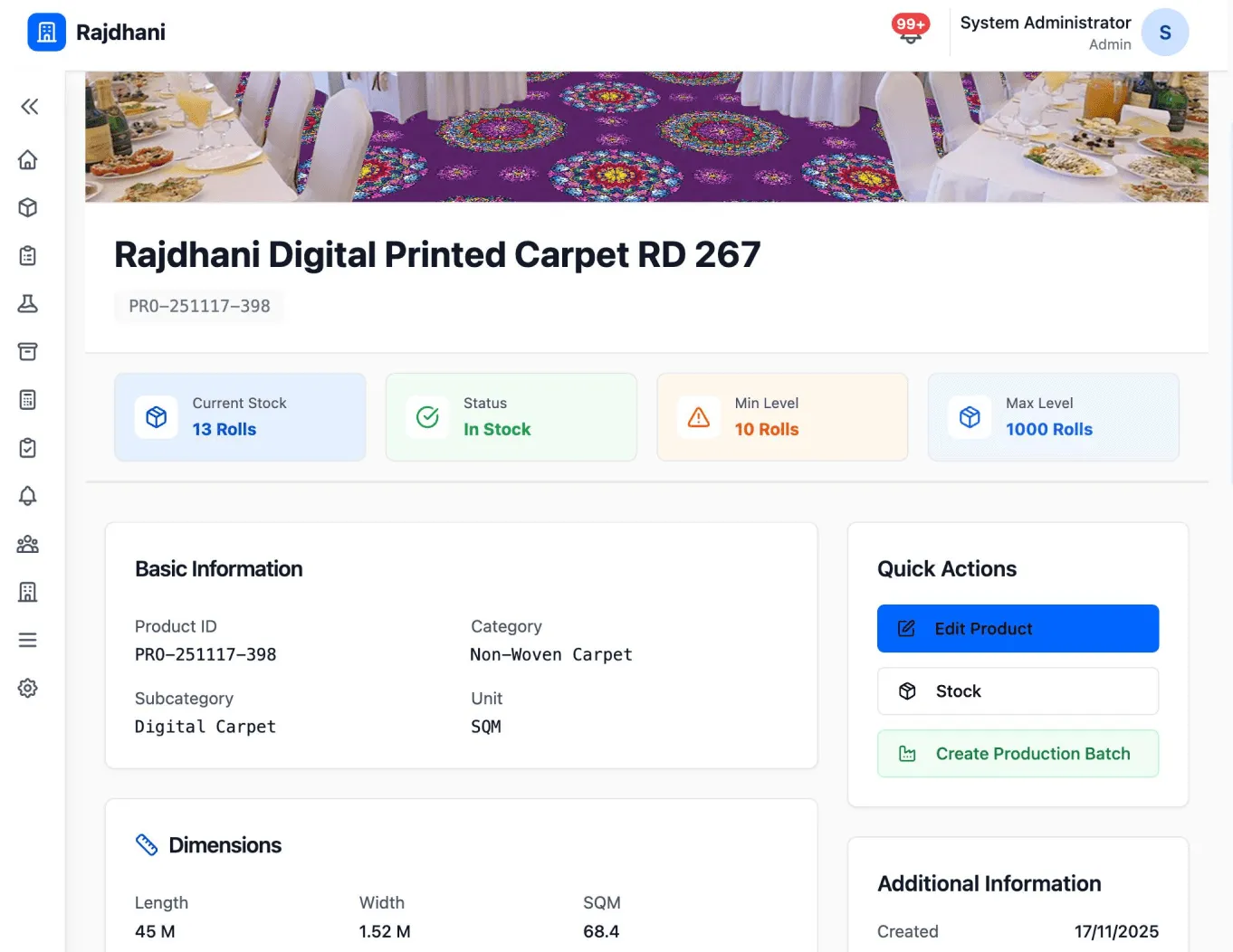Click the 10 Rolls min level value
1233x952 pixels.
[x=767, y=430]
